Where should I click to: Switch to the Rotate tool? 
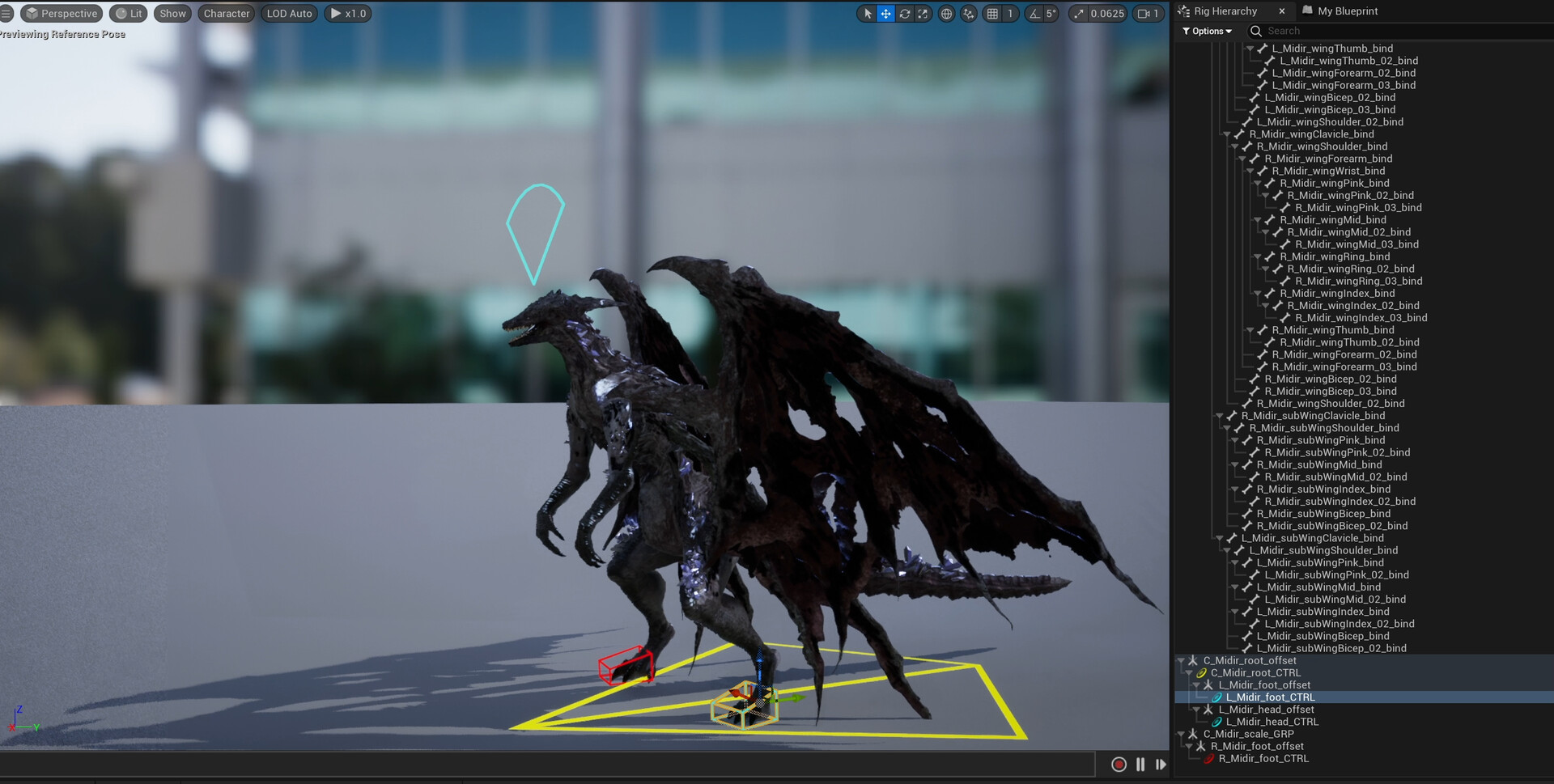pyautogui.click(x=905, y=14)
